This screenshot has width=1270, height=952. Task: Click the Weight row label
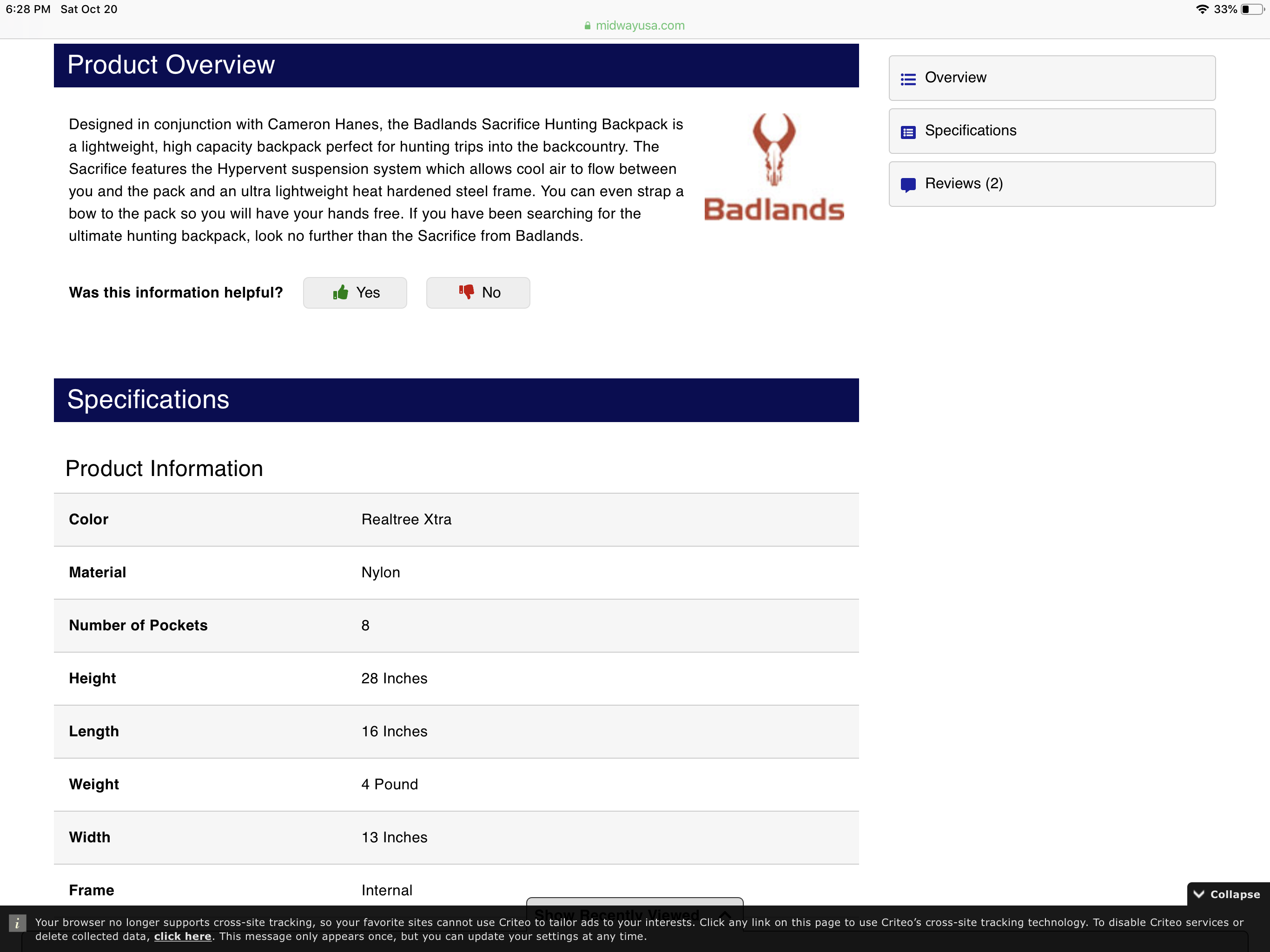(x=93, y=784)
